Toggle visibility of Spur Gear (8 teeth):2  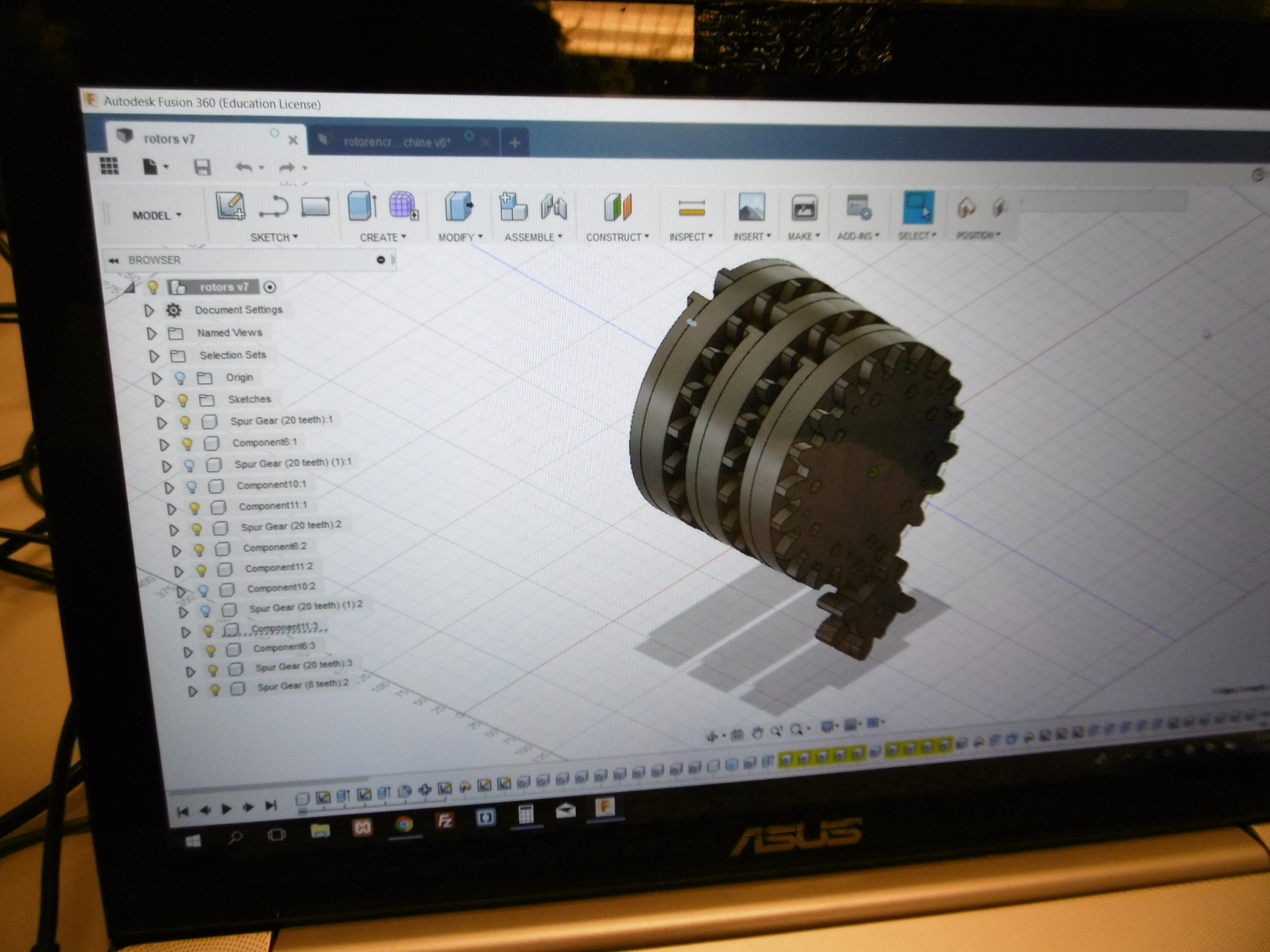(215, 689)
